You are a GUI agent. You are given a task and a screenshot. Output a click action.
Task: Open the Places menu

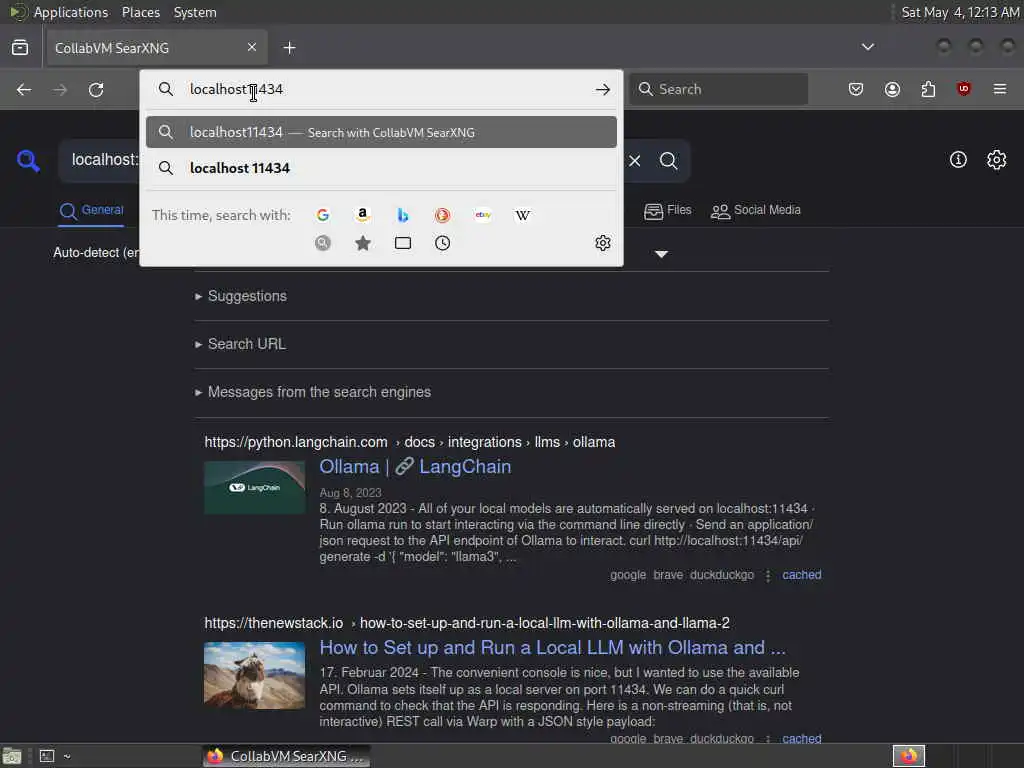tap(140, 12)
